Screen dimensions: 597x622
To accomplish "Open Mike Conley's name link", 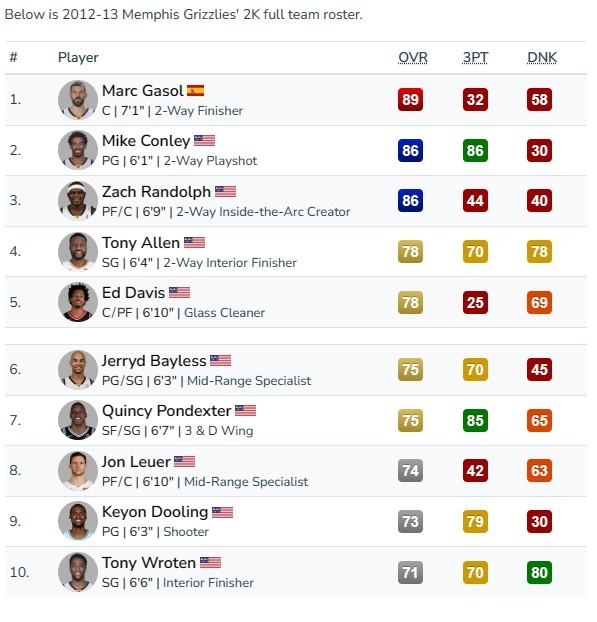I will [146, 141].
